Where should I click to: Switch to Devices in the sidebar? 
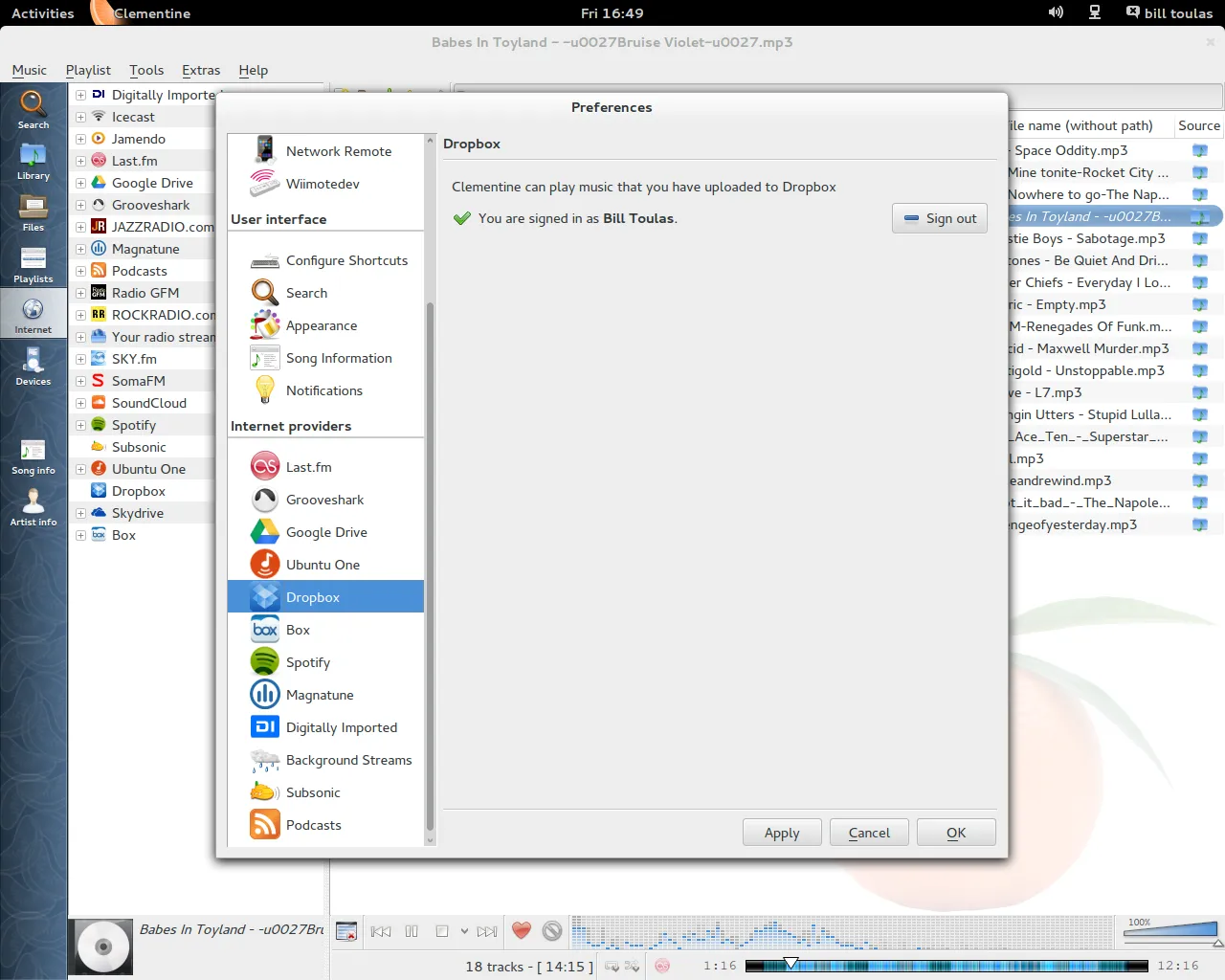(x=33, y=367)
